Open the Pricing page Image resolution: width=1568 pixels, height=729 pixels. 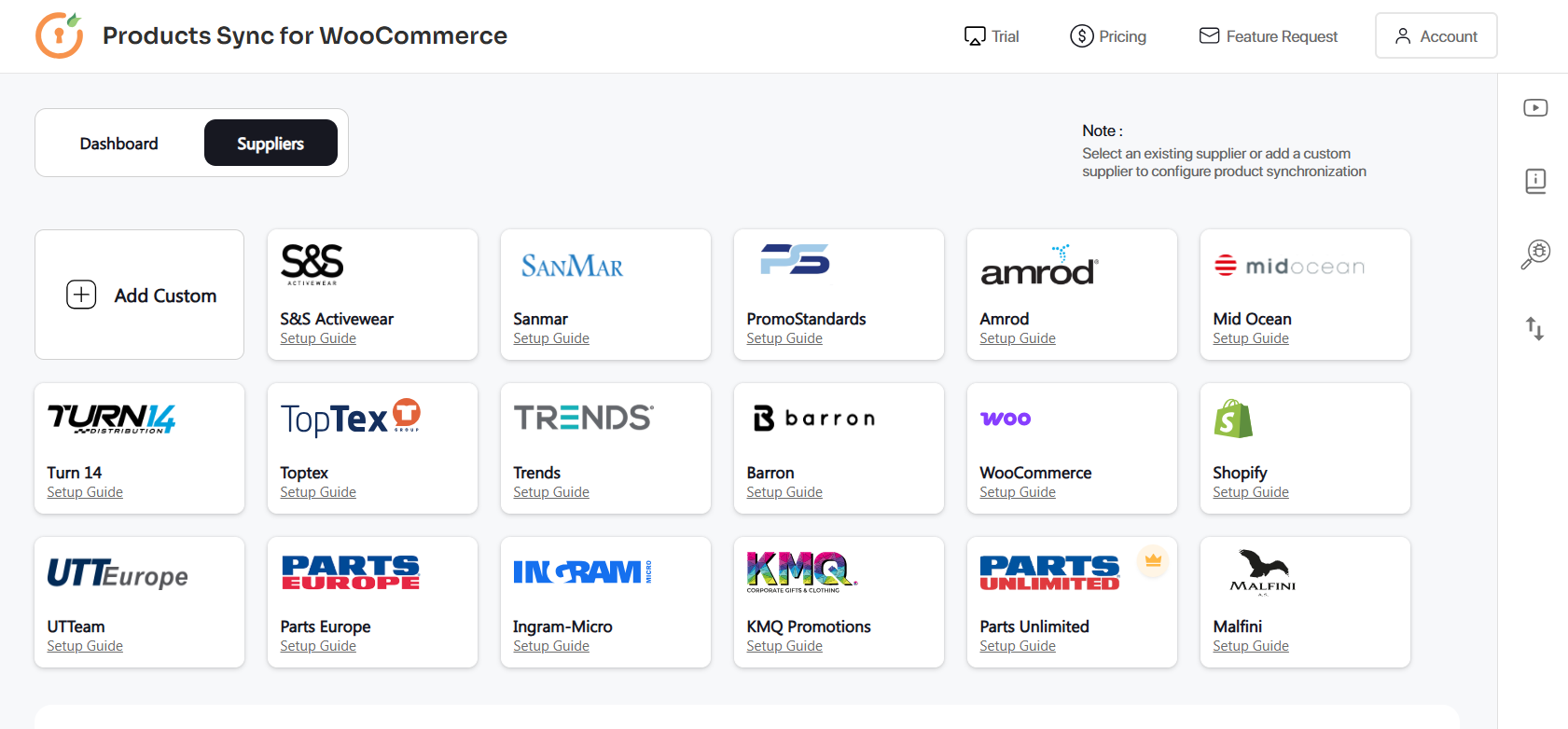[x=1108, y=36]
